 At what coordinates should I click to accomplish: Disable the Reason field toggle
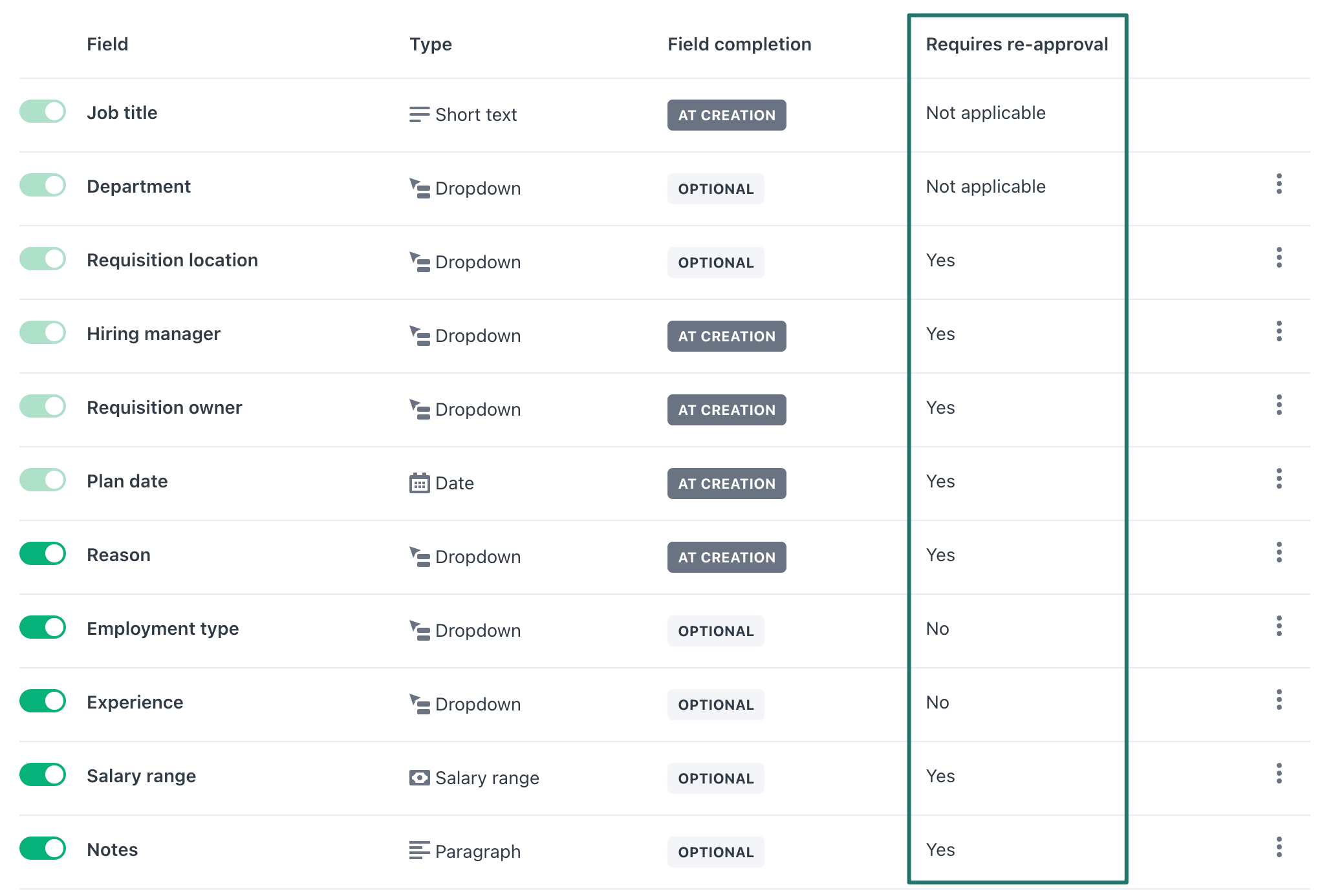(42, 553)
